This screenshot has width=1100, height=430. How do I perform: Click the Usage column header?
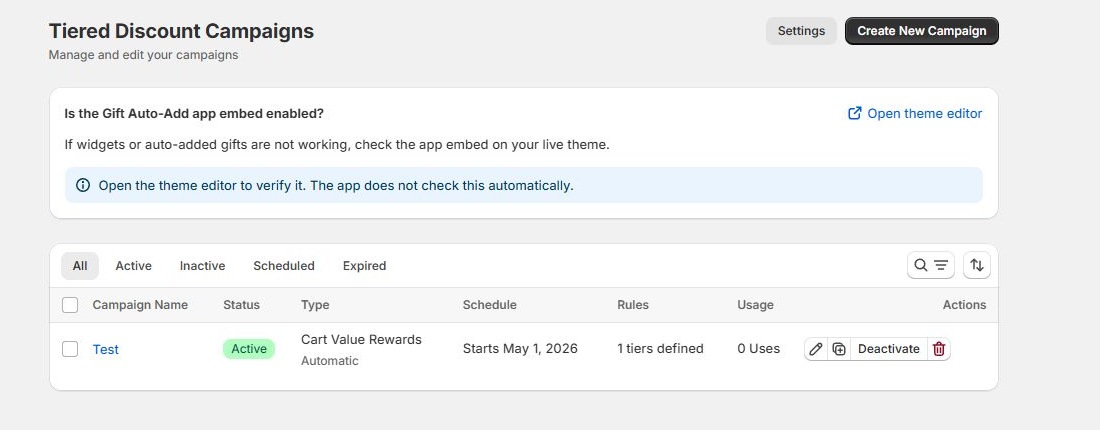[756, 304]
